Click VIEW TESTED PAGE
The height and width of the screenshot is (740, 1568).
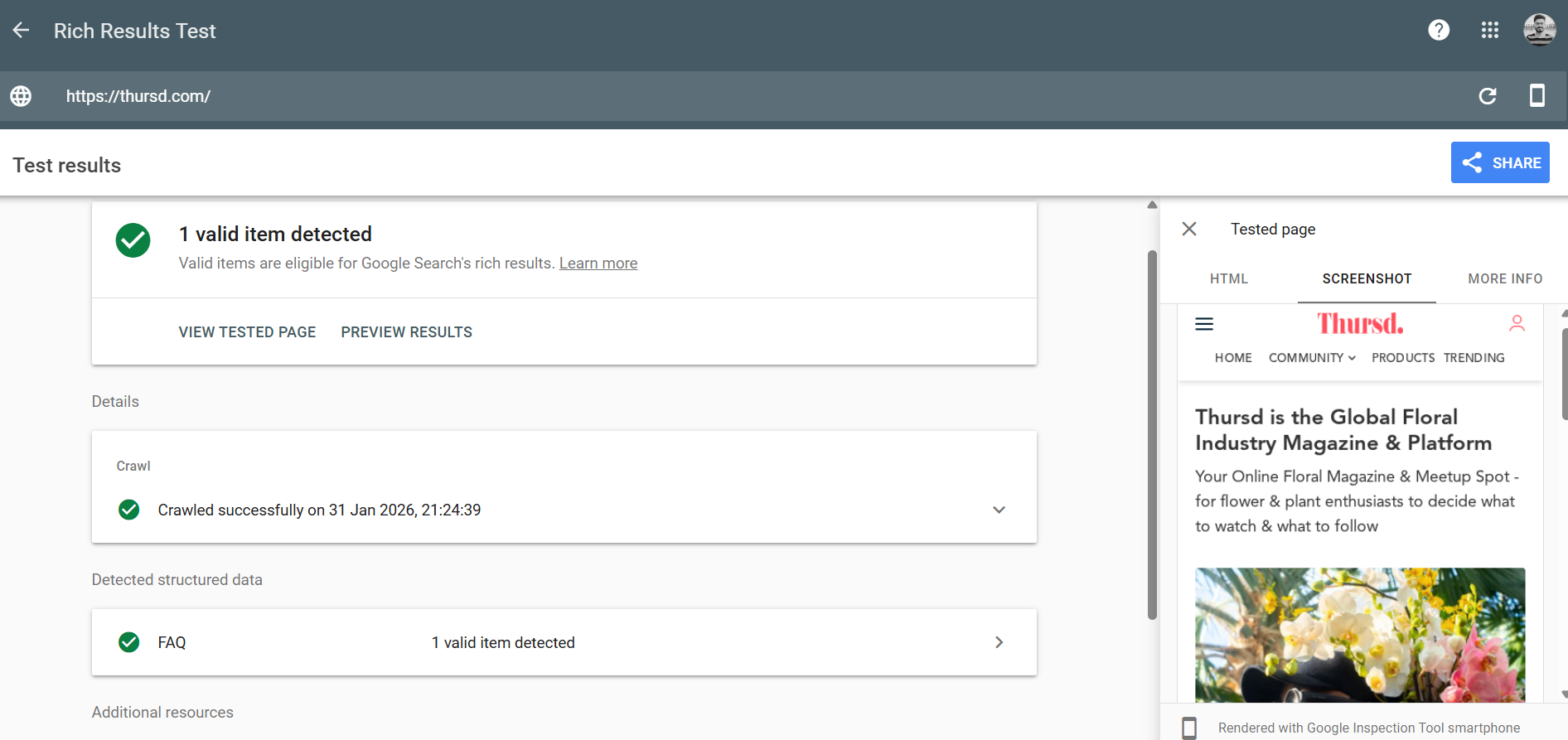tap(247, 332)
